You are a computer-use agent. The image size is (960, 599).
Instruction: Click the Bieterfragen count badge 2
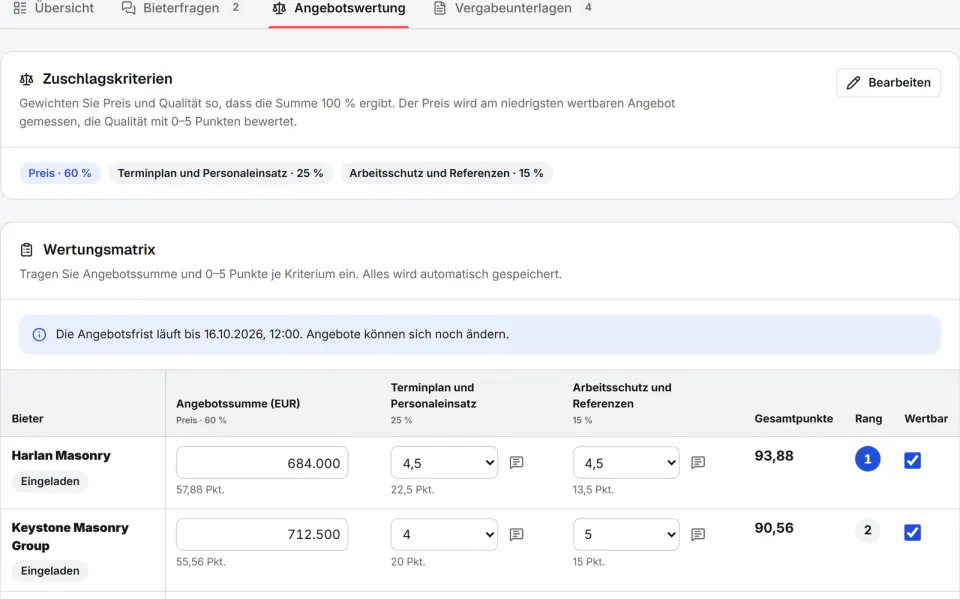coord(236,7)
